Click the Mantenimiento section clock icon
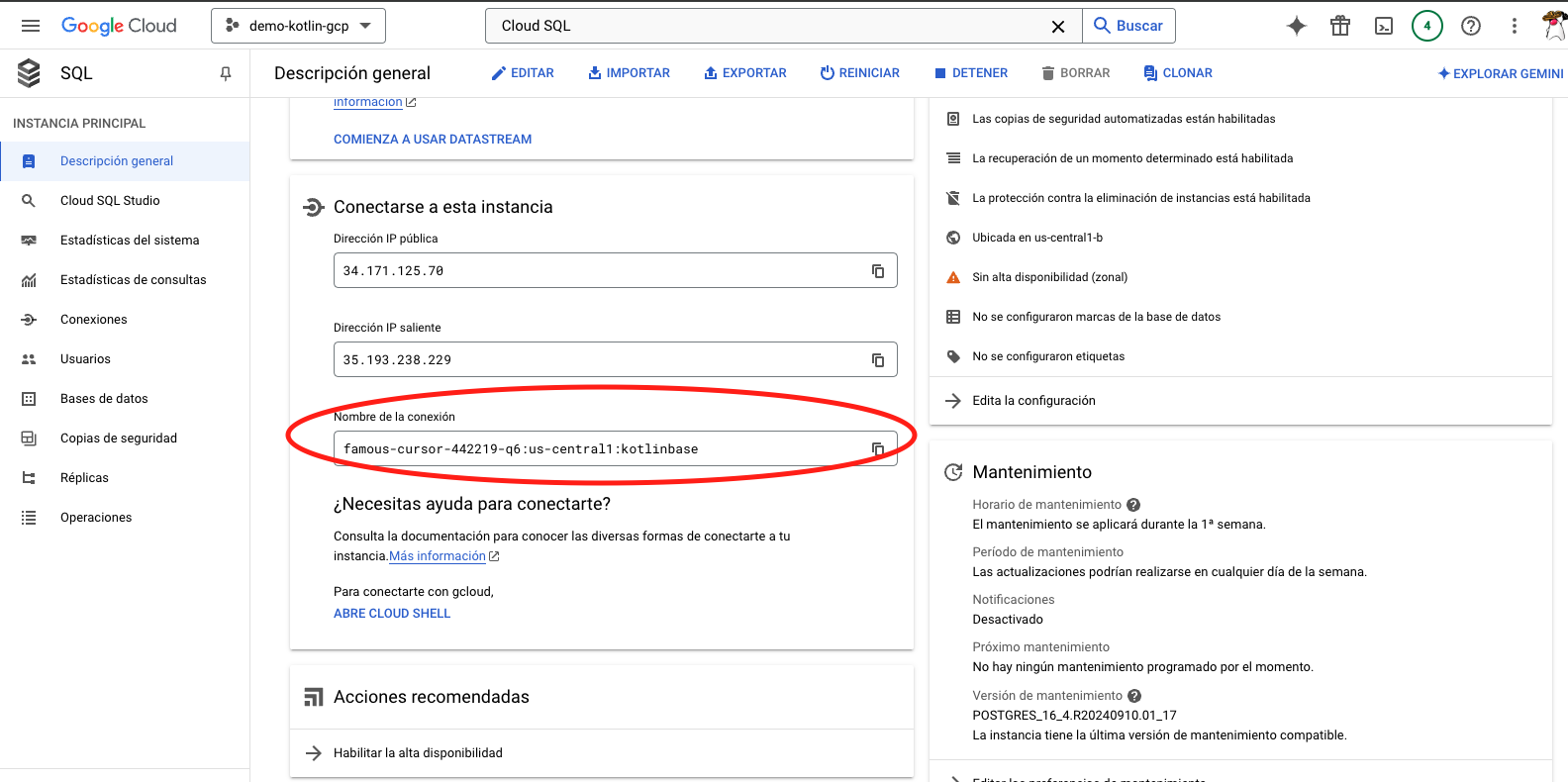Image resolution: width=1568 pixels, height=782 pixels. pyautogui.click(x=953, y=472)
